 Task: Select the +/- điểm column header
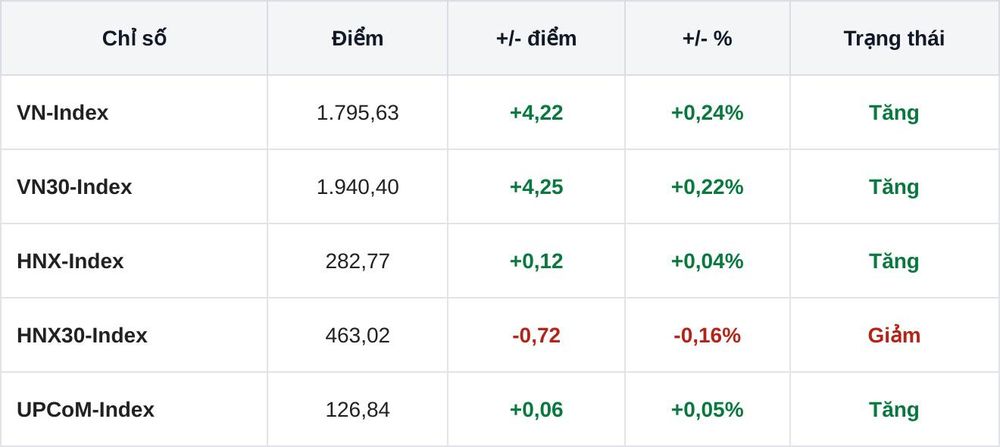coord(536,38)
